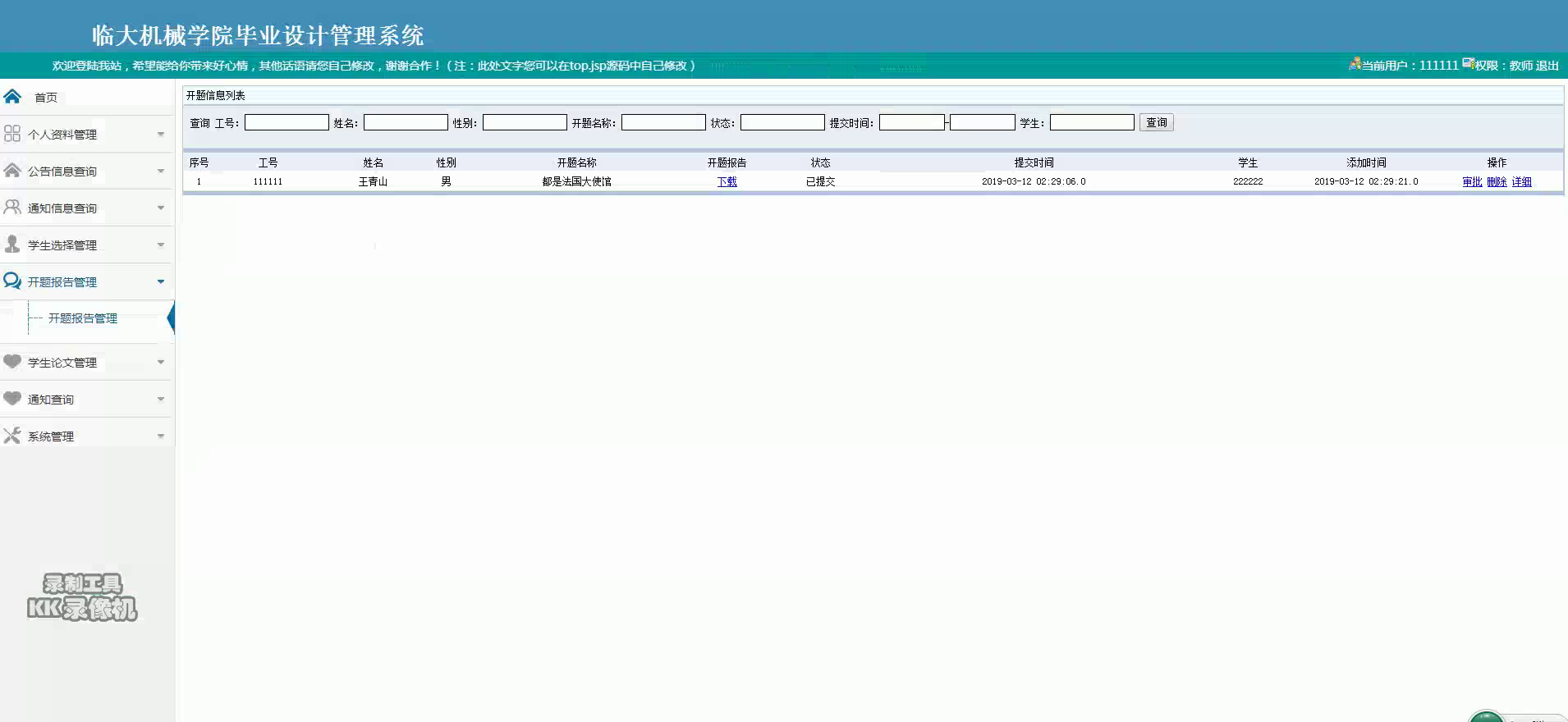Focus the 性别 search input field
This screenshot has width=1568, height=722.
click(x=525, y=122)
